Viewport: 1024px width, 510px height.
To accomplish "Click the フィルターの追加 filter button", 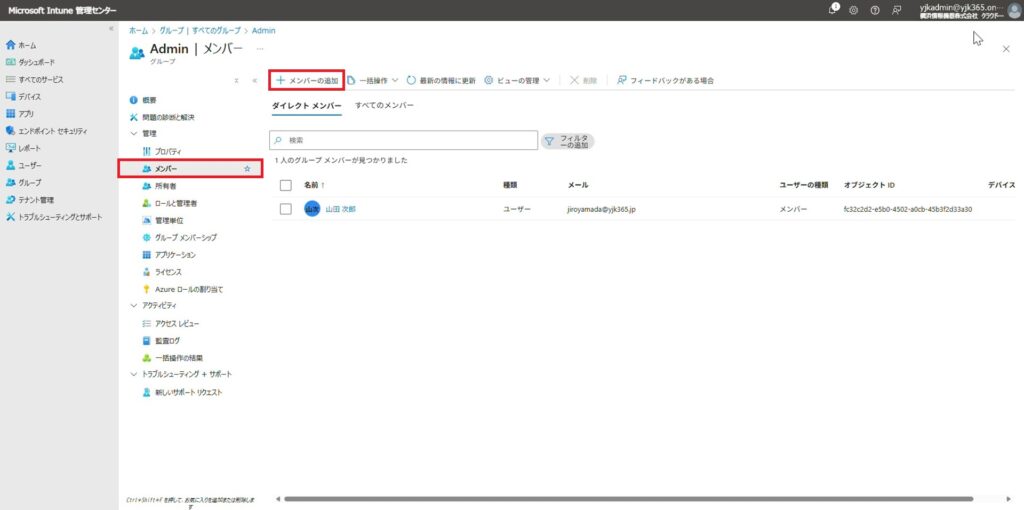I will point(567,141).
